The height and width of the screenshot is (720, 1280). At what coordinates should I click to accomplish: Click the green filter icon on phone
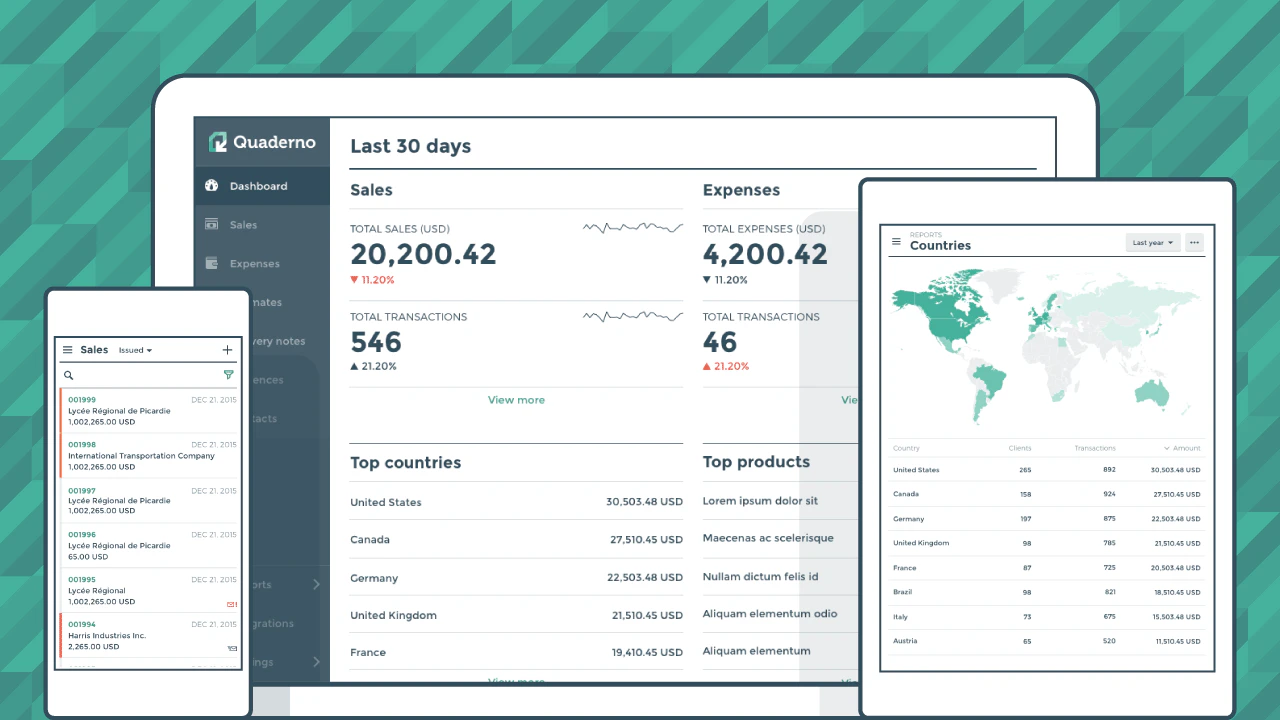pyautogui.click(x=228, y=375)
